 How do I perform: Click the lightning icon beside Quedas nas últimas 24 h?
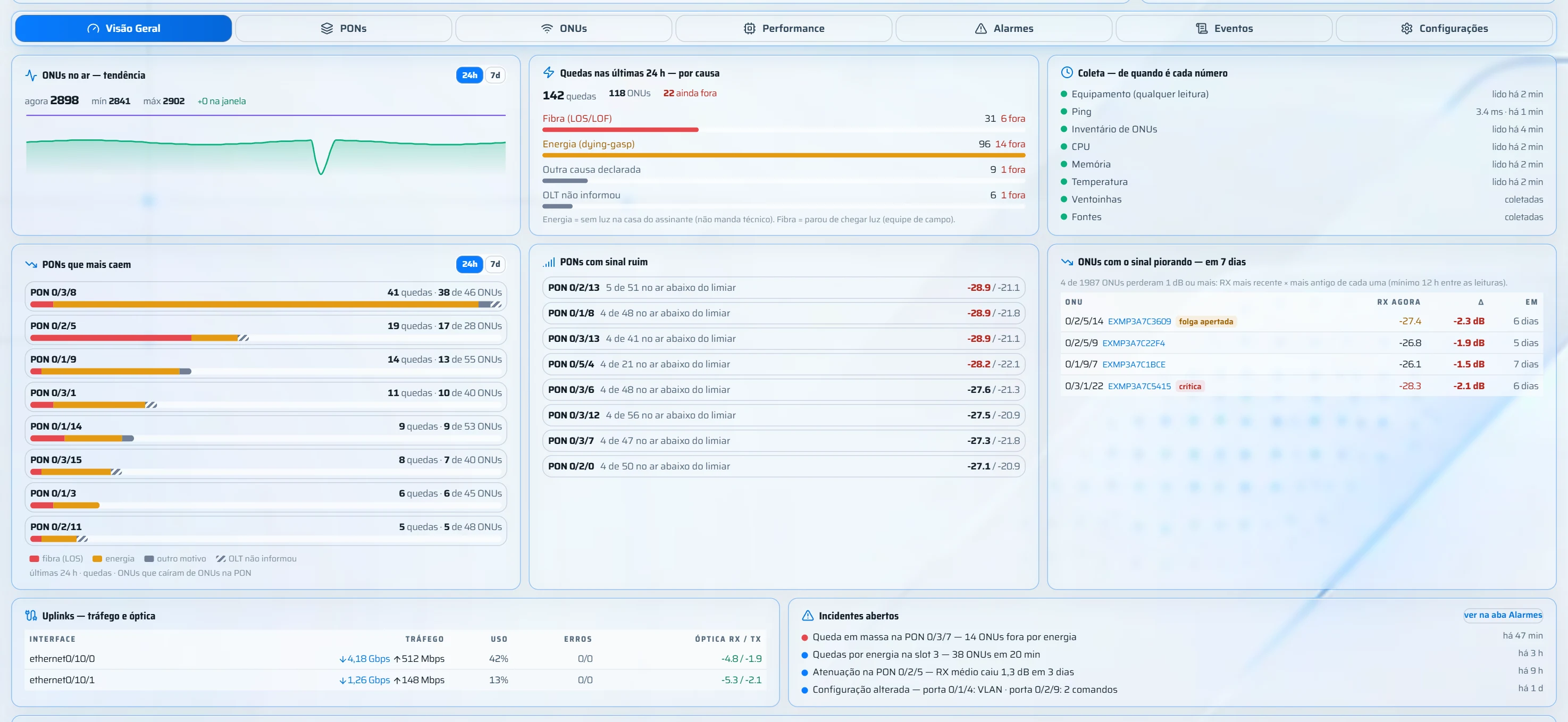[549, 73]
